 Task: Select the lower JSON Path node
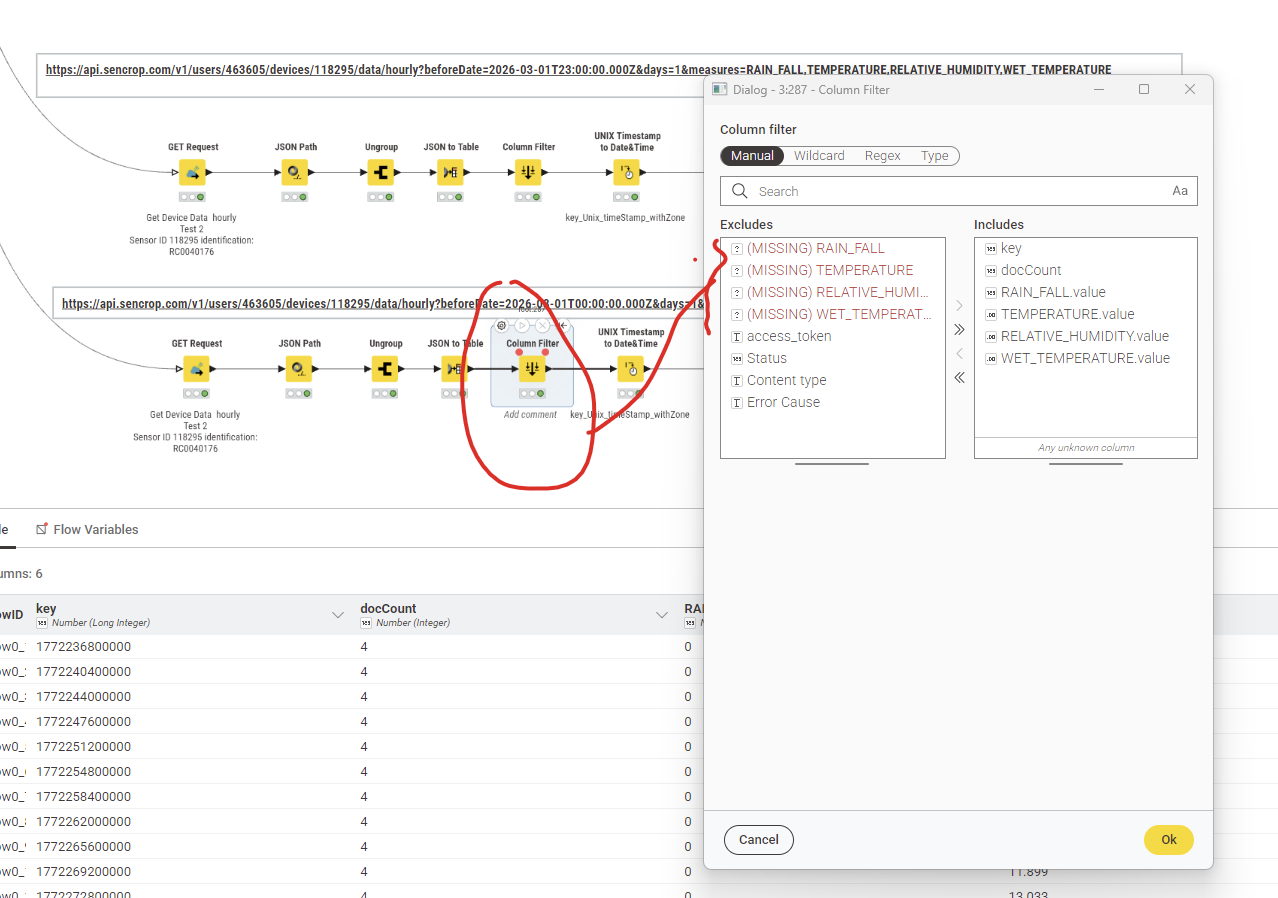297,369
